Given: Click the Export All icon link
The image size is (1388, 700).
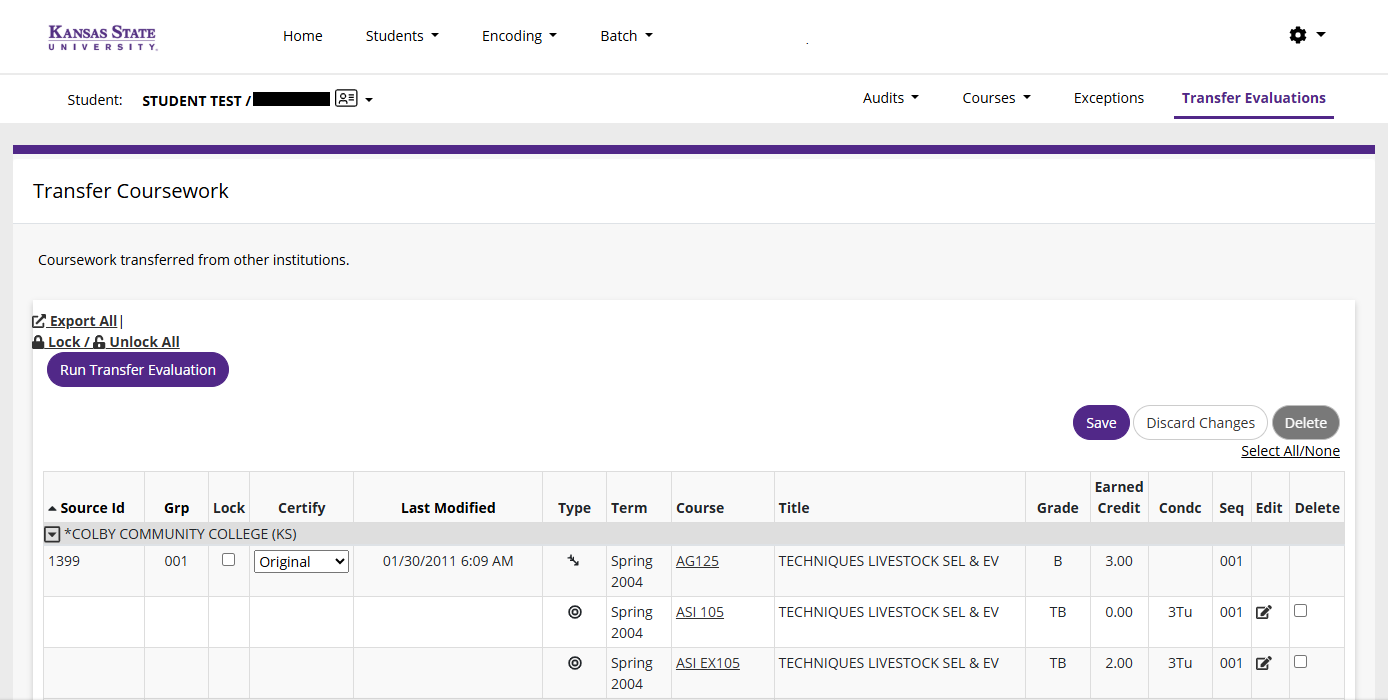Looking at the screenshot, I should pos(39,321).
